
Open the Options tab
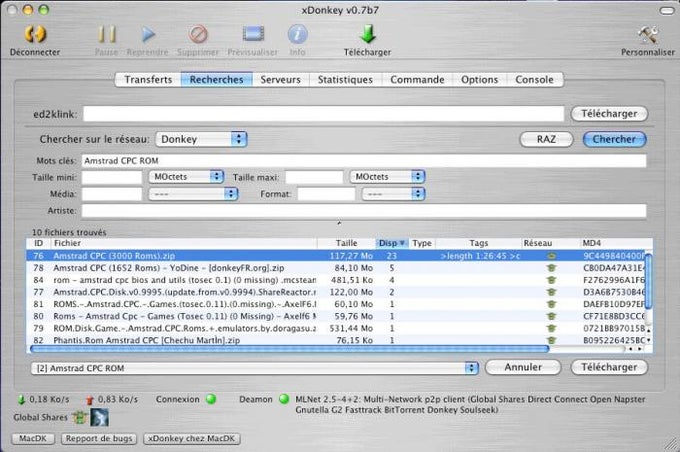[x=480, y=80]
